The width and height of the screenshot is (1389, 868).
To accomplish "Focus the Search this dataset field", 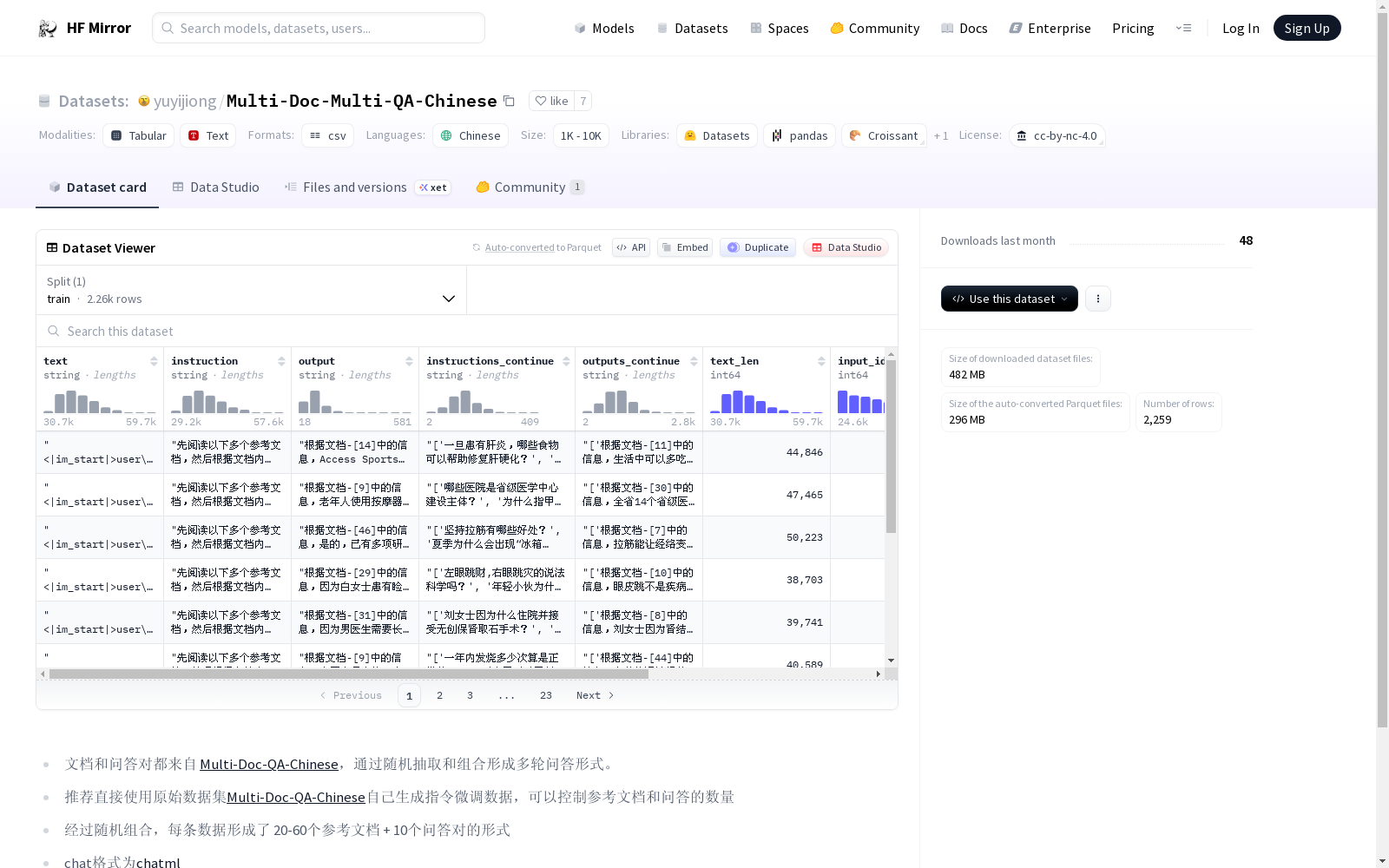I will (x=467, y=332).
